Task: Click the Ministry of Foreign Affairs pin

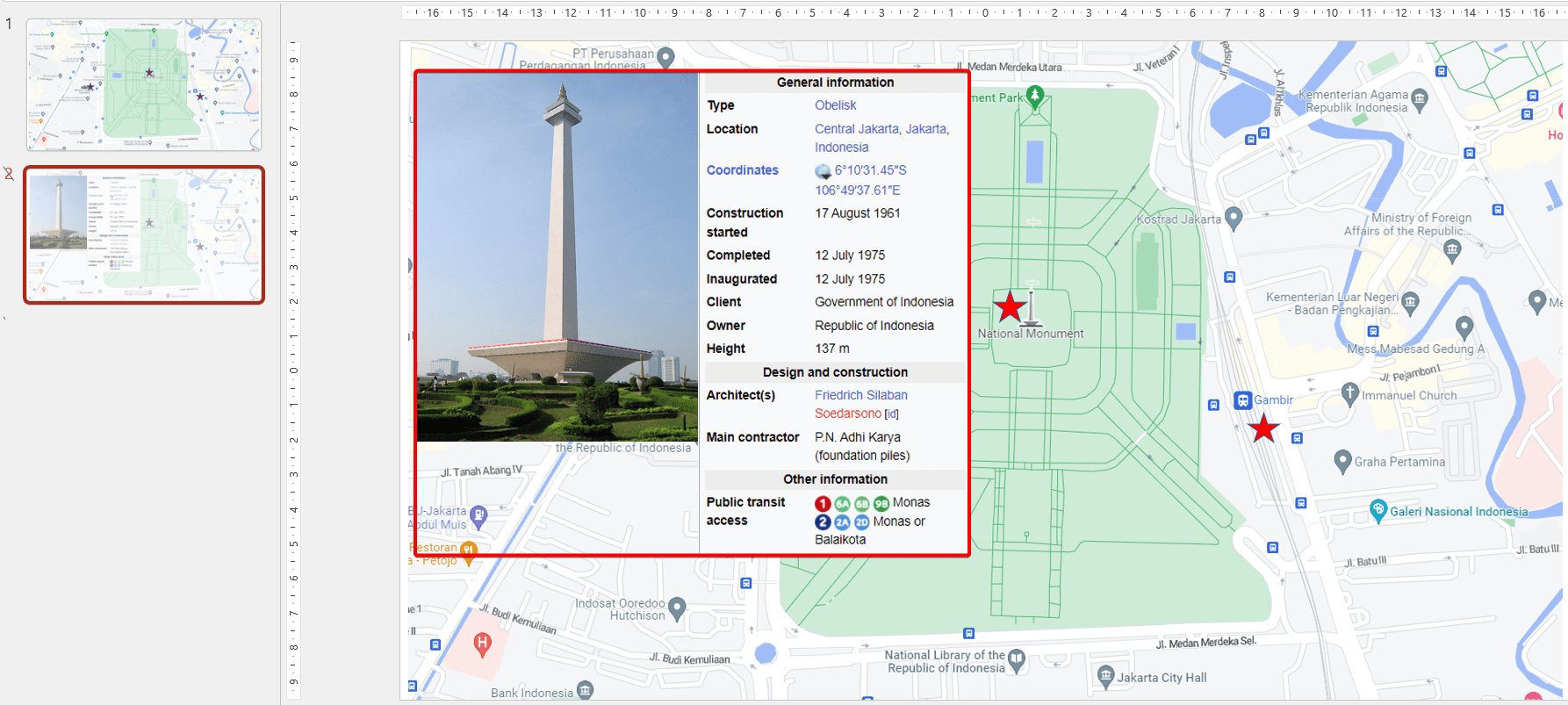Action: (1453, 251)
